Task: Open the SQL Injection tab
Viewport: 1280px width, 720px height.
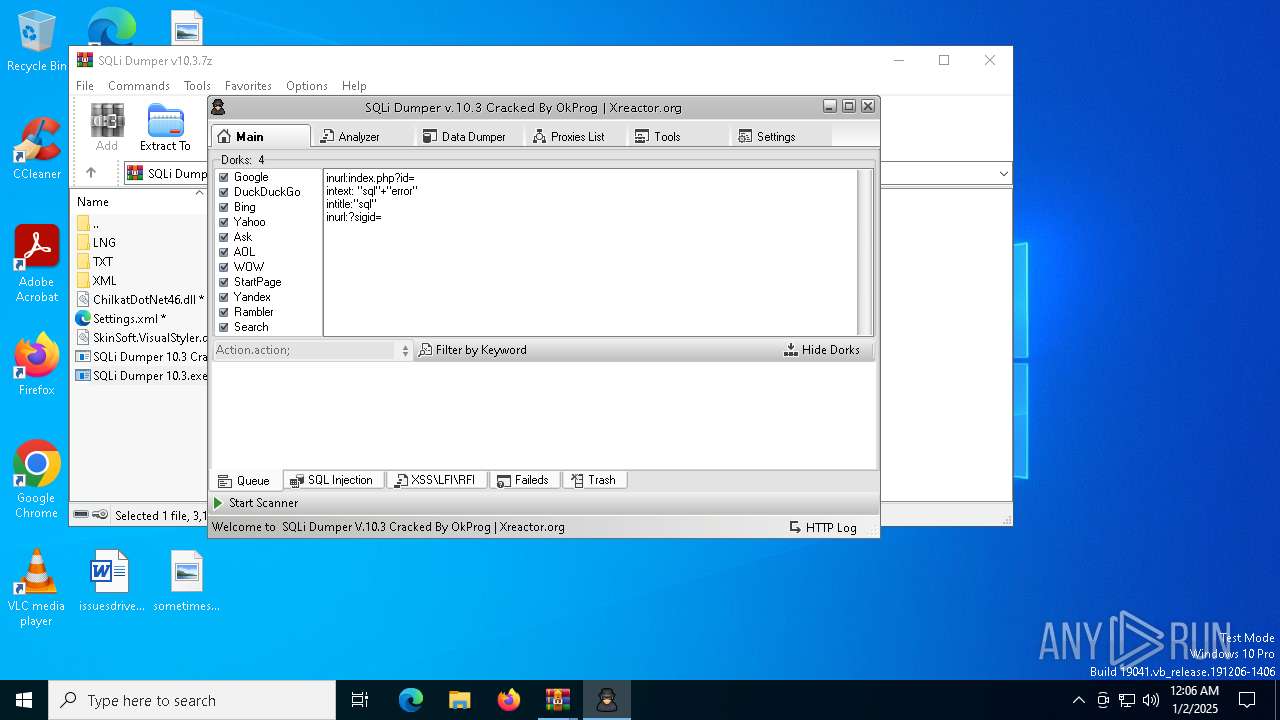Action: pyautogui.click(x=332, y=480)
